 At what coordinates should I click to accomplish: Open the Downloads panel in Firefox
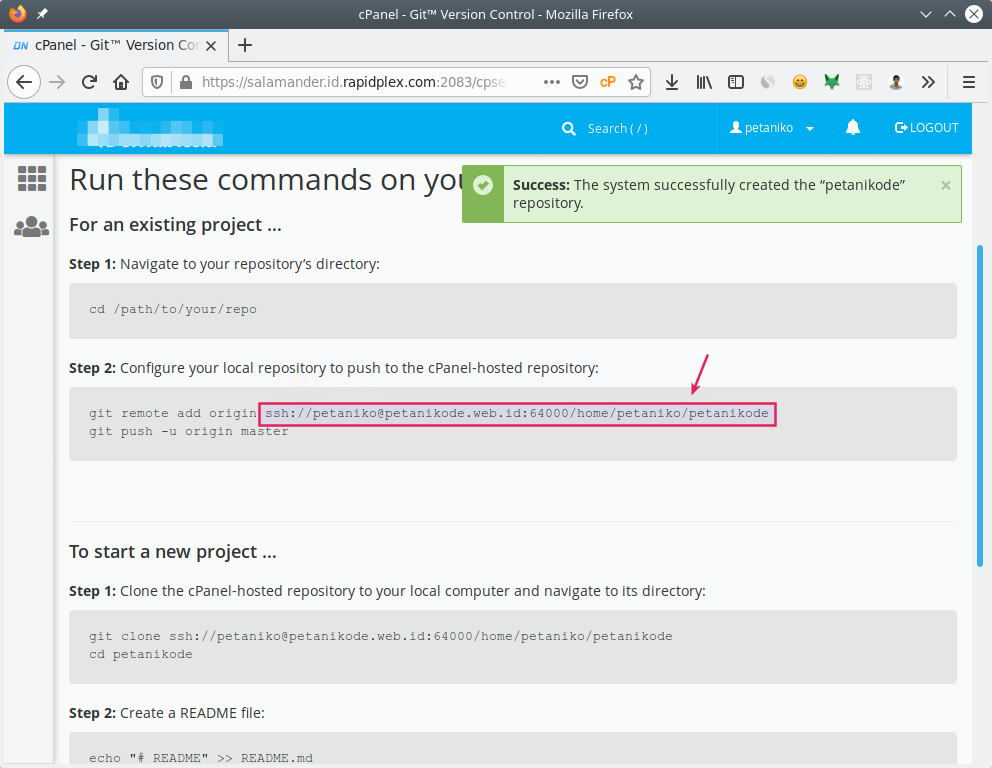click(x=671, y=82)
